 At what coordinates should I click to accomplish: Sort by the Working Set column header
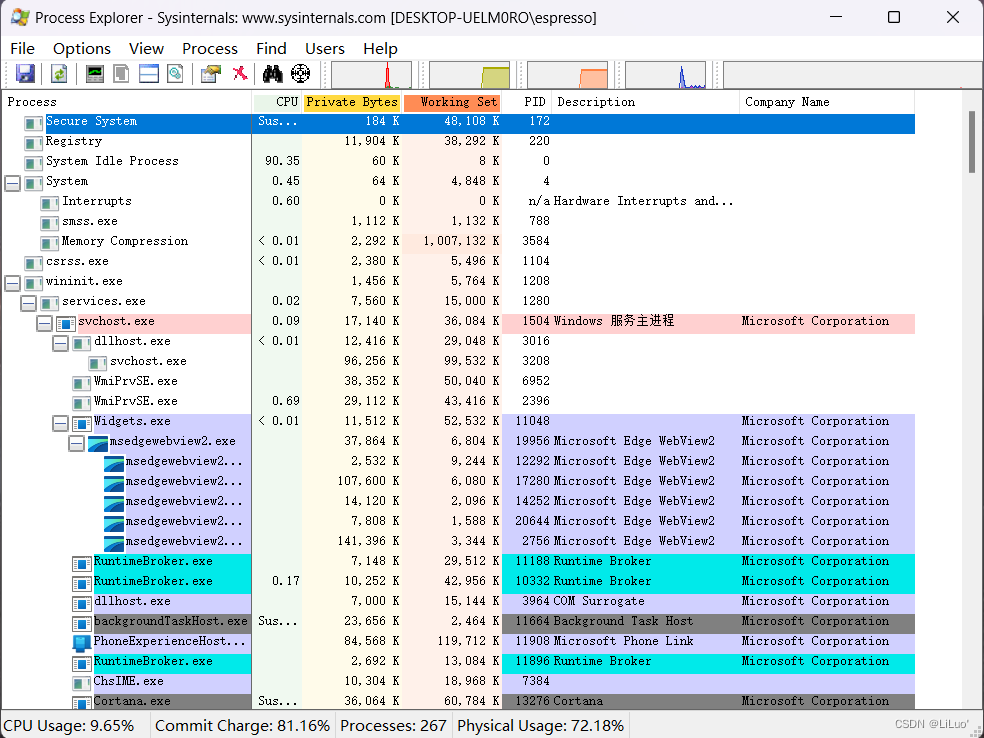452,102
